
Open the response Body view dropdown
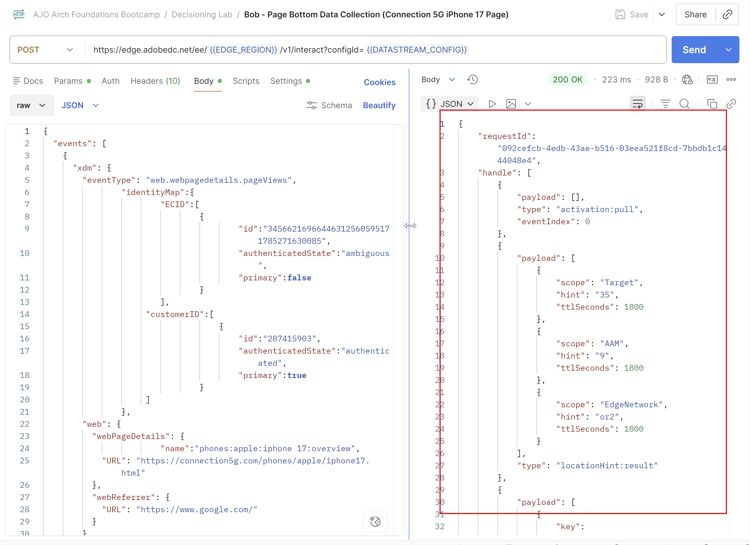[438, 79]
